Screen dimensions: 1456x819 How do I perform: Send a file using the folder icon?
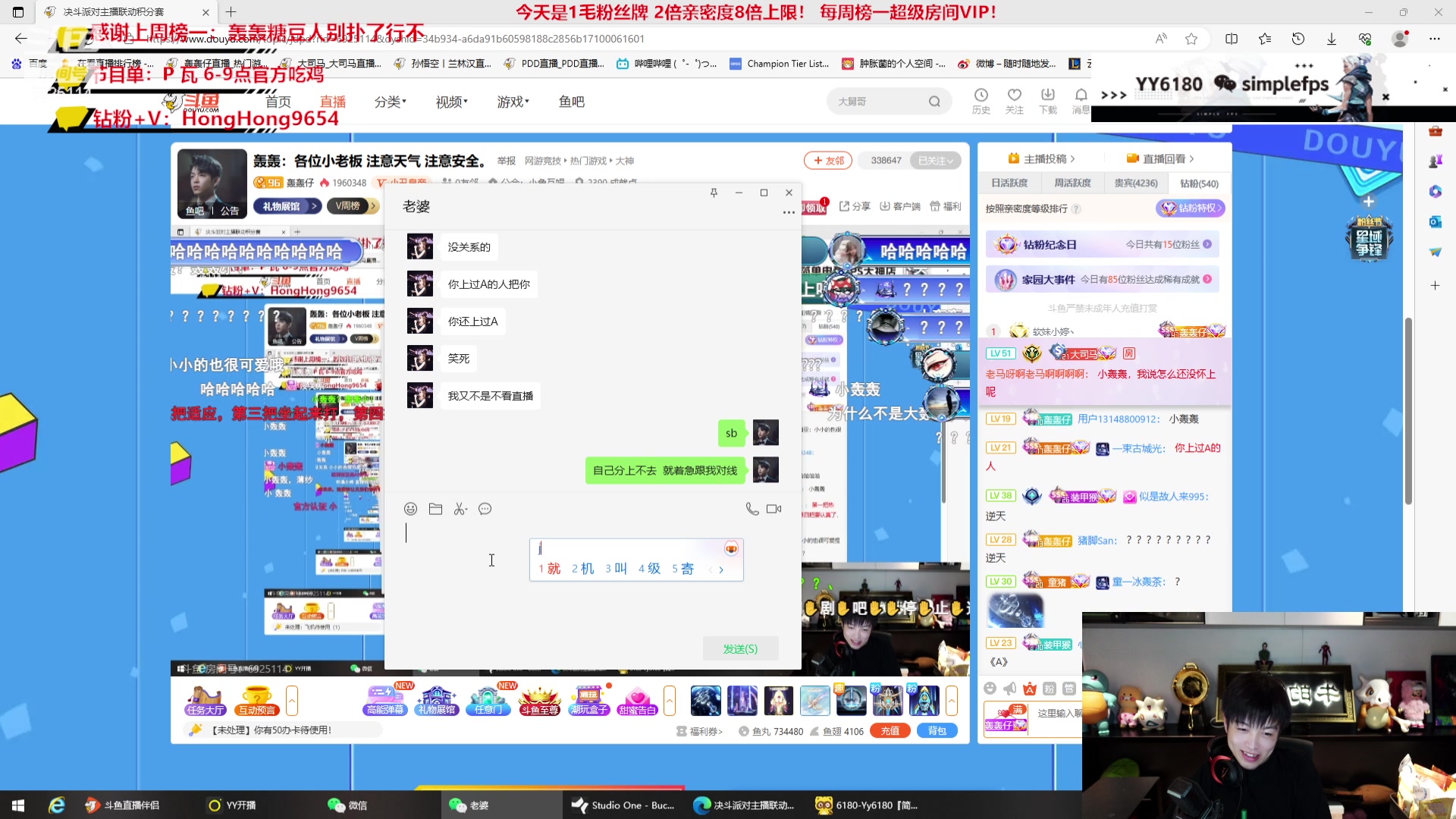(x=436, y=508)
